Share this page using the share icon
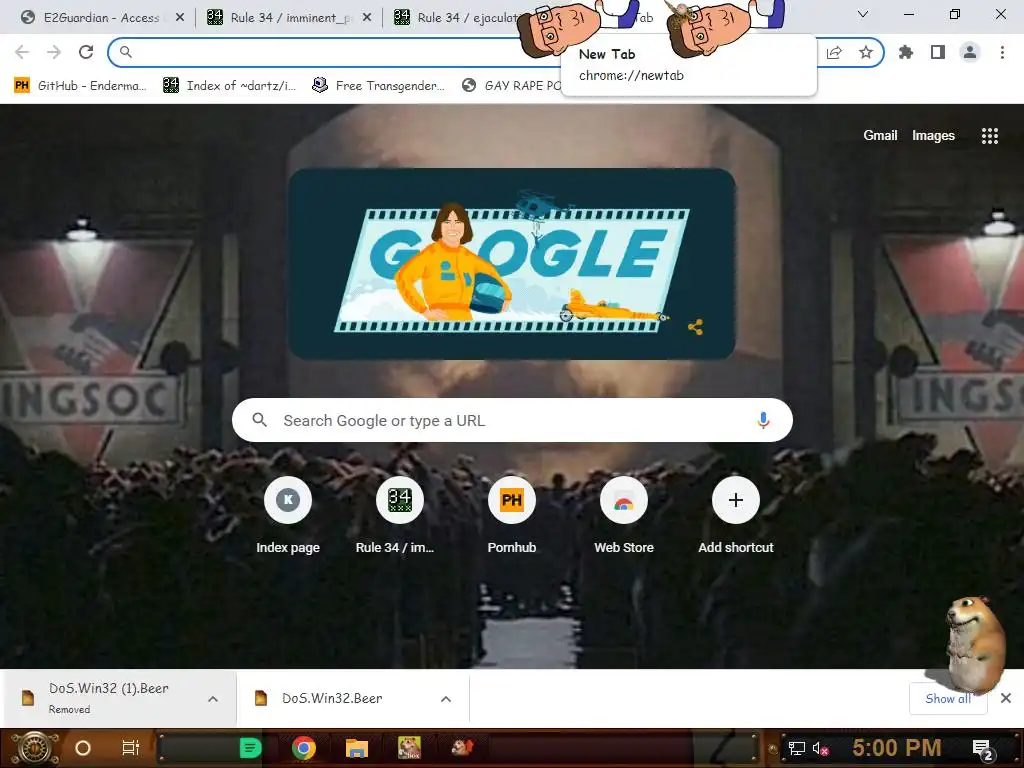 click(834, 52)
